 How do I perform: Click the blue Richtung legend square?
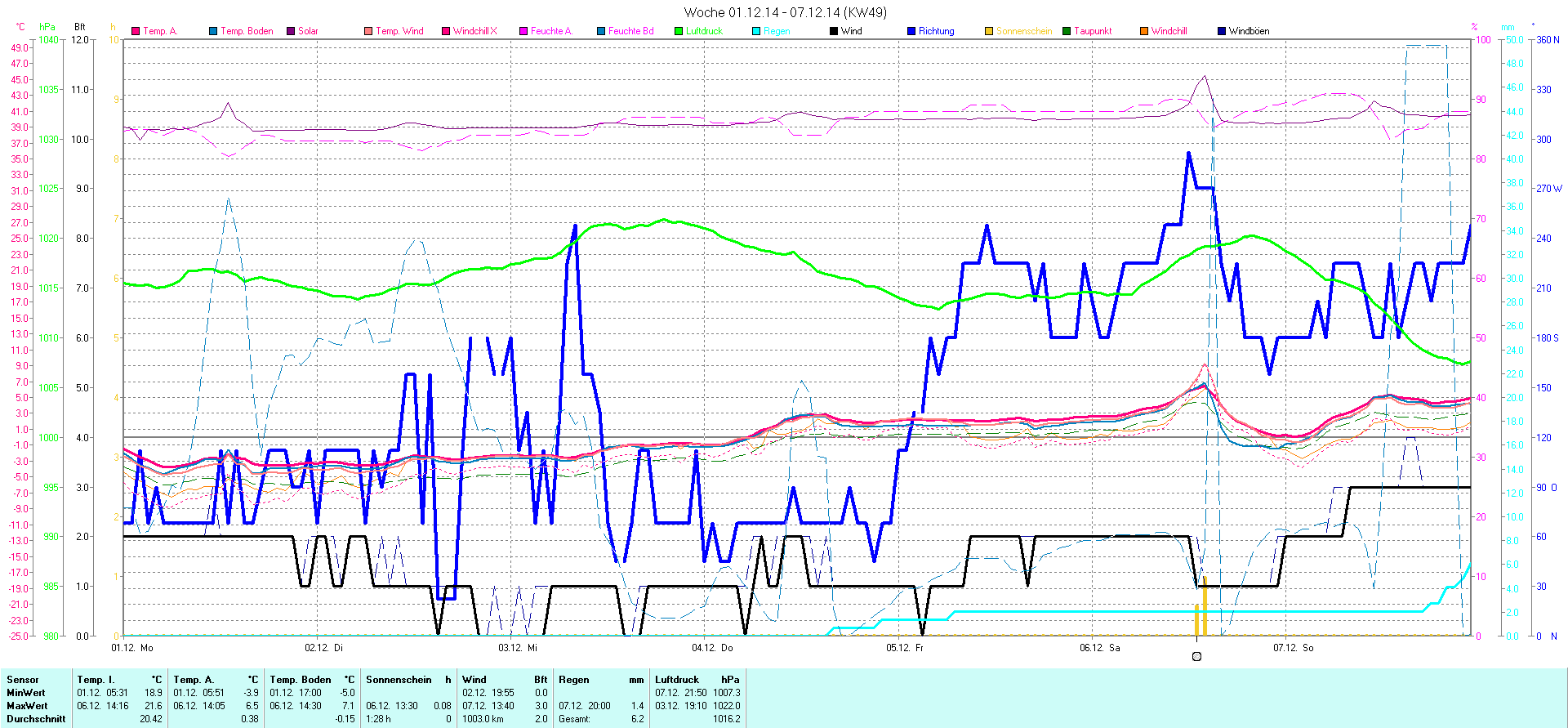tap(911, 31)
